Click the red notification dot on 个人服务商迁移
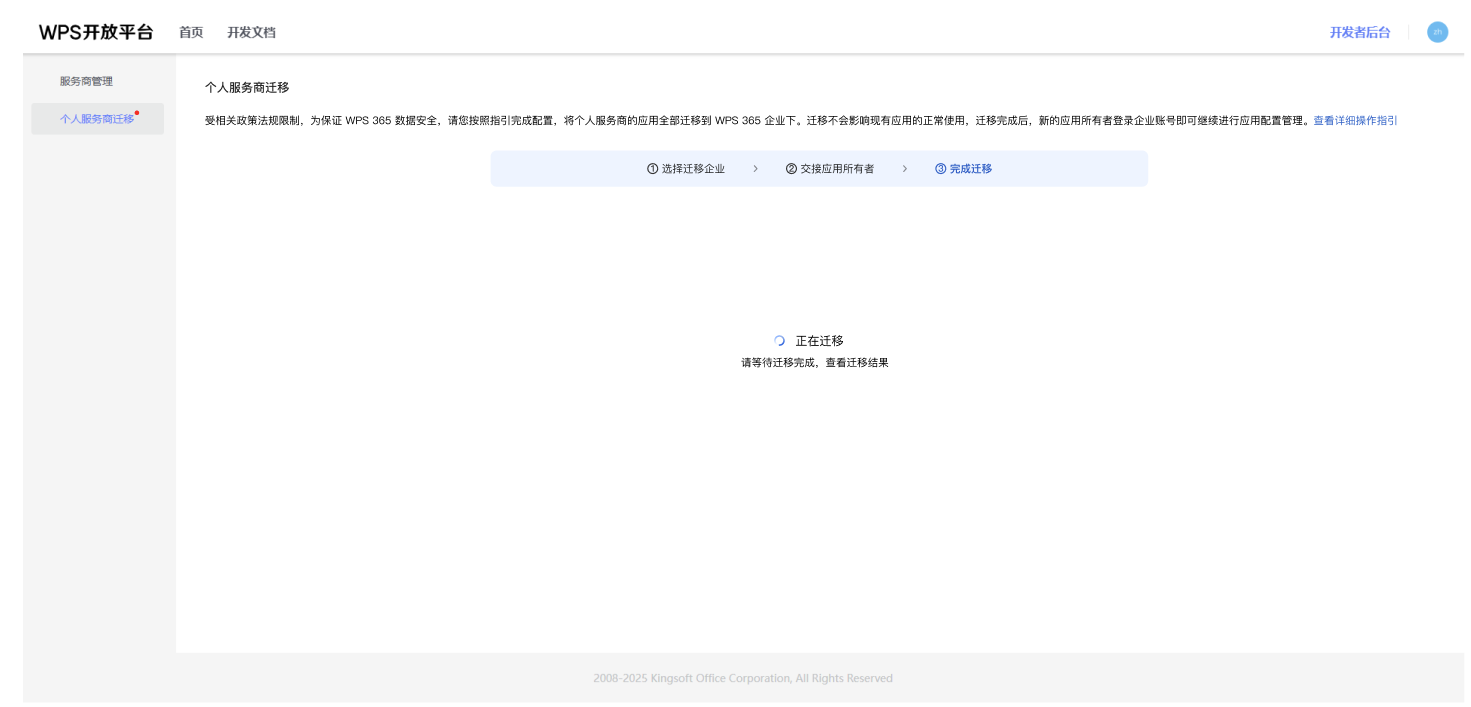Screen dimensions: 1471x707 (x=137, y=113)
